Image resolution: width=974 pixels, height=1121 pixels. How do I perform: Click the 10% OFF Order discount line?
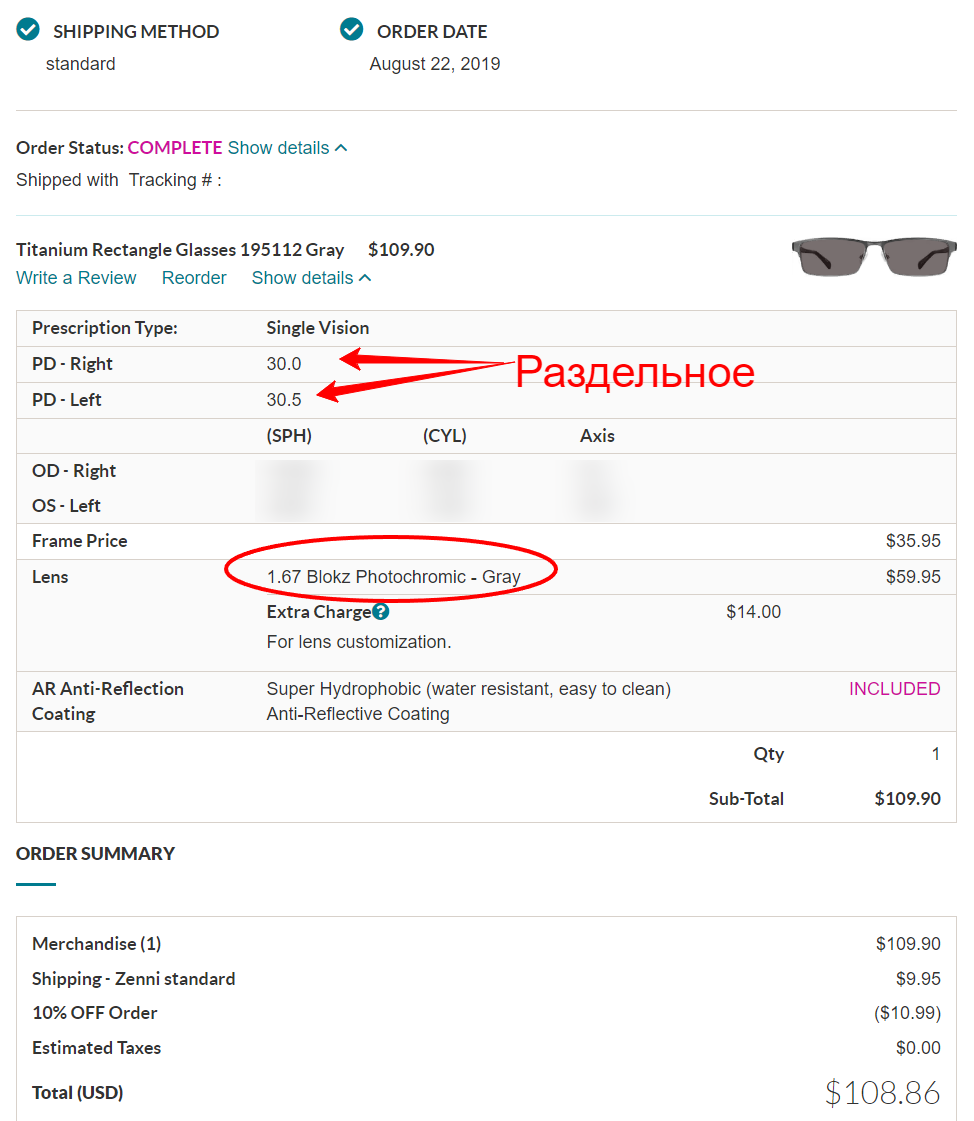[x=94, y=1013]
